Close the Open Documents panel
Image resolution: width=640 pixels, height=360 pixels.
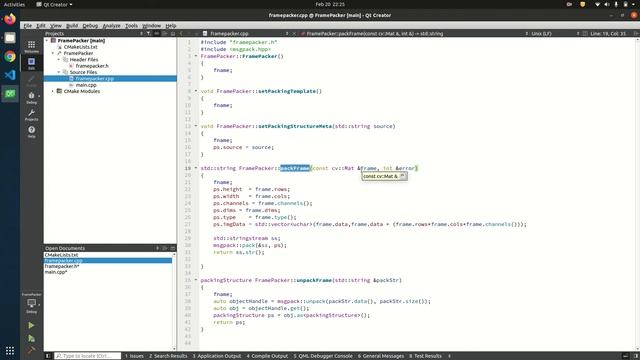tap(173, 248)
